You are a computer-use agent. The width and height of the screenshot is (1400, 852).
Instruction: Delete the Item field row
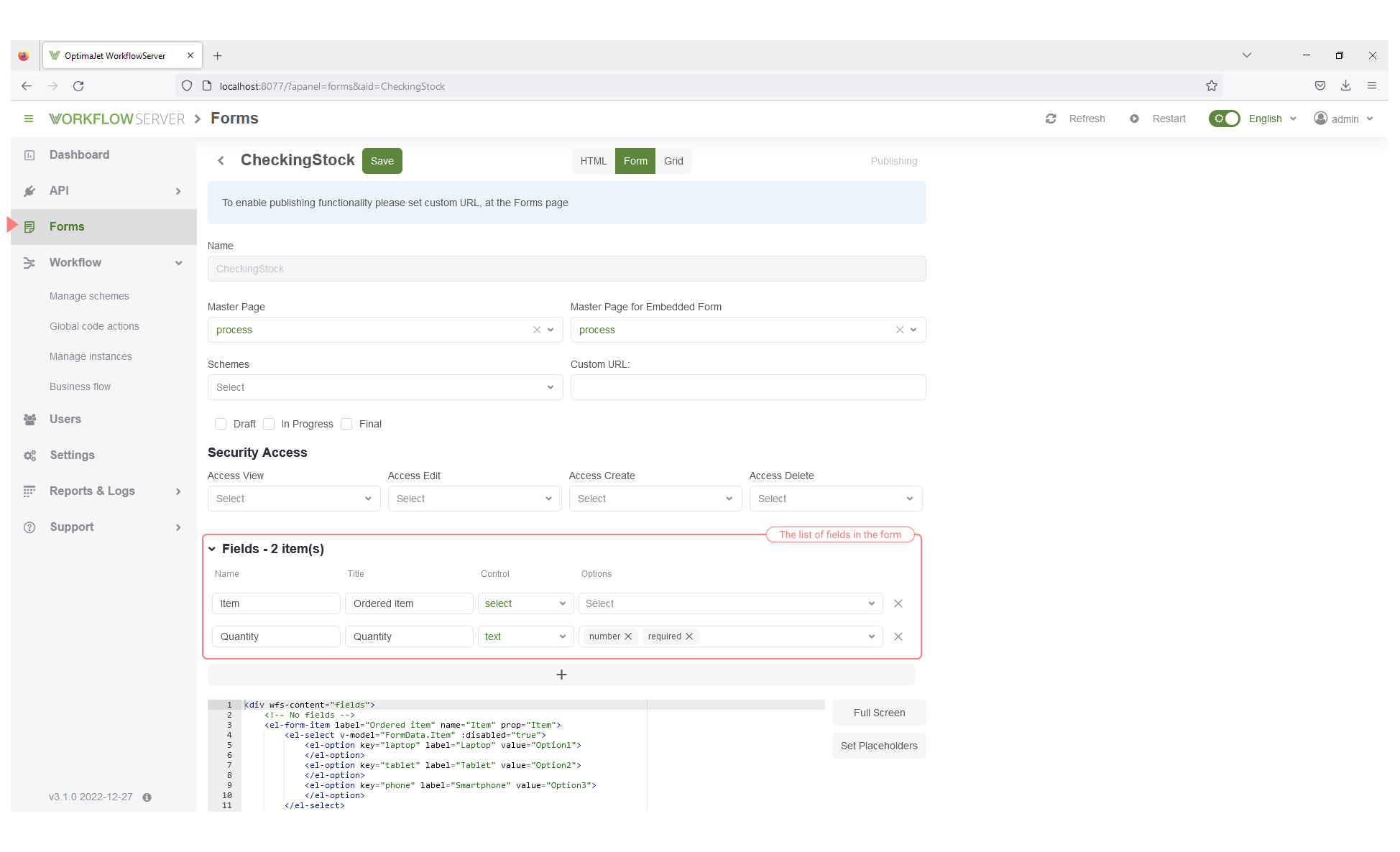point(898,603)
